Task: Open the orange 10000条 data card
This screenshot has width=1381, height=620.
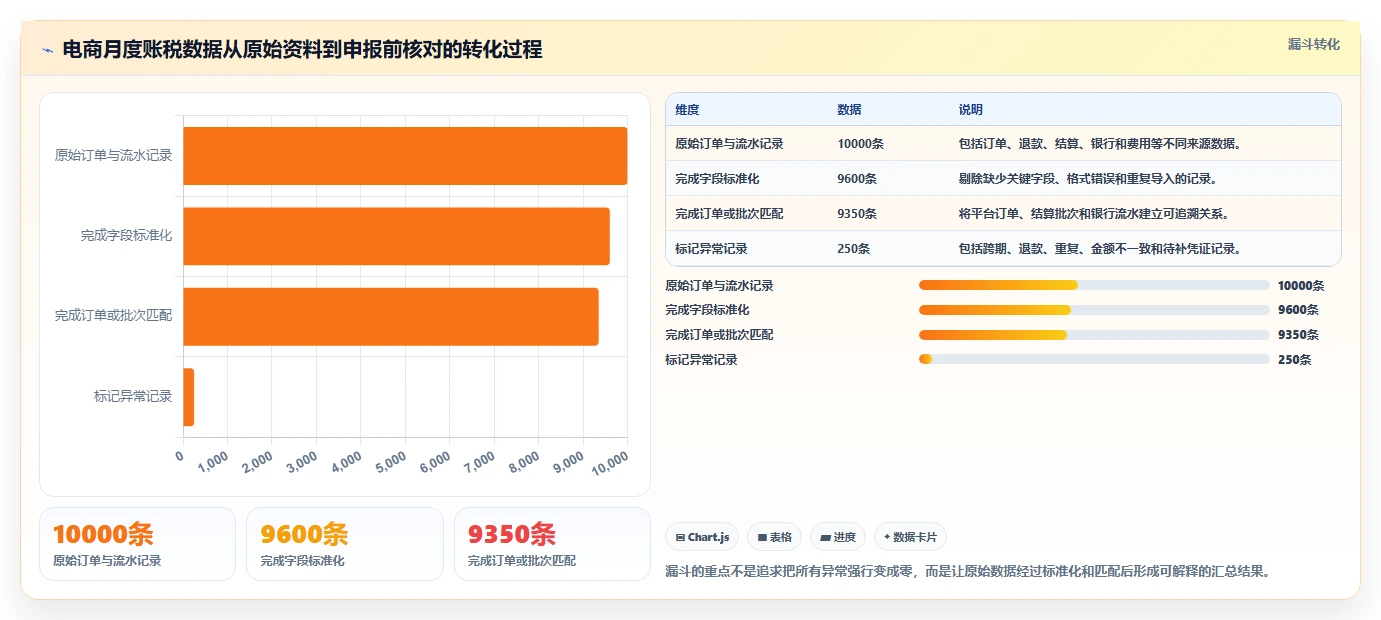Action: (x=137, y=544)
